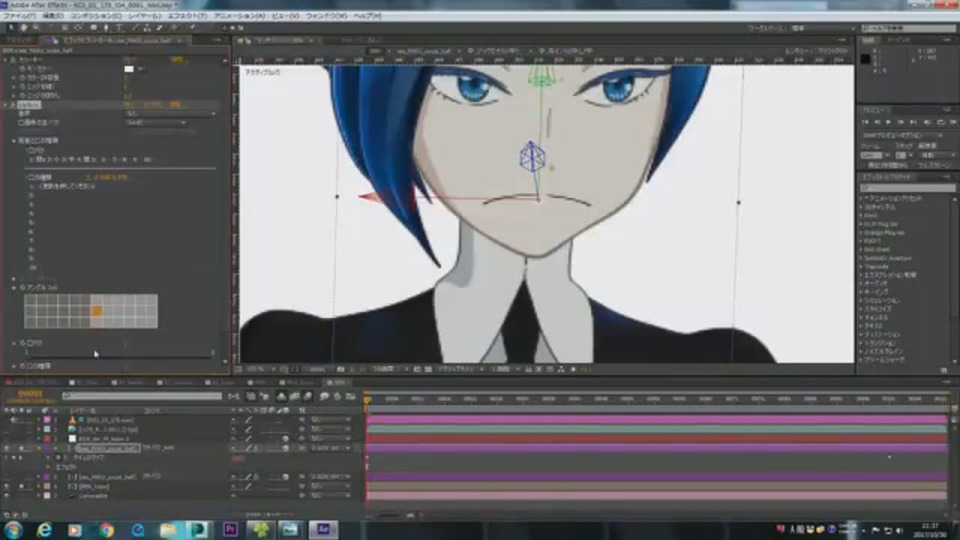960x540 pixels.
Task: Collapse the selected layer's properties
Action: [x=39, y=448]
